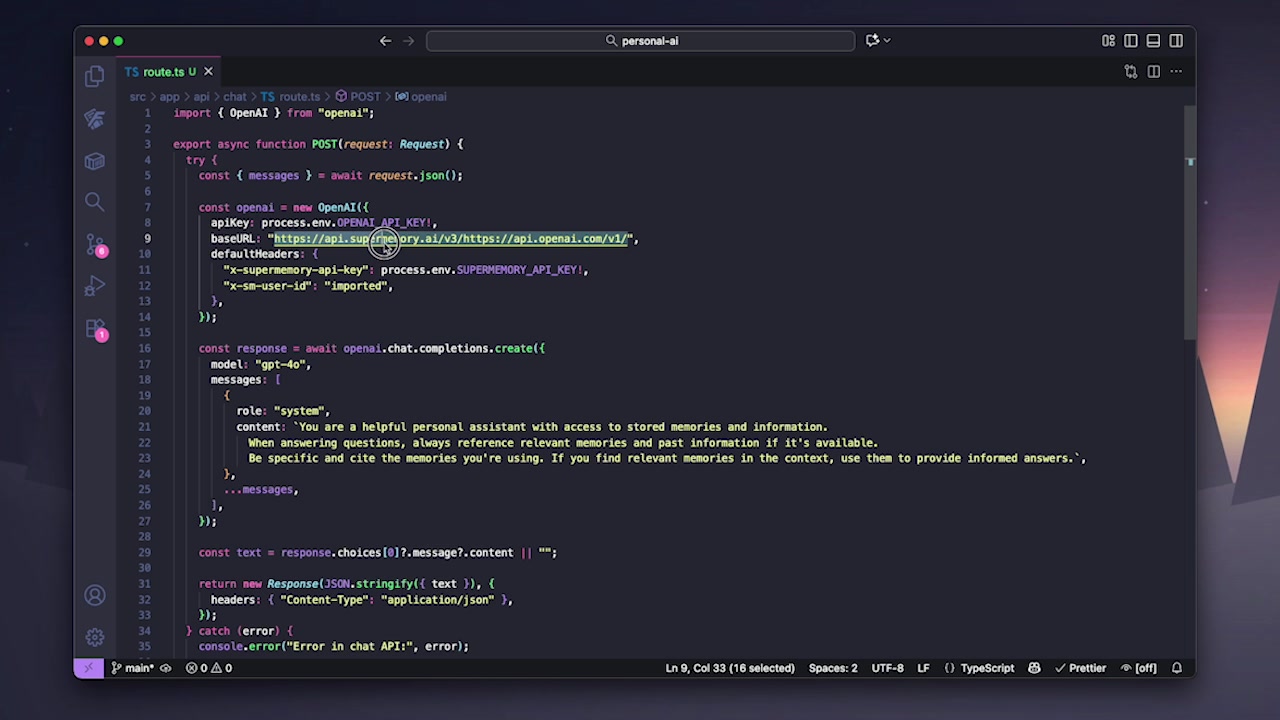
Task: Open the Accounts icon near the bottom sidebar
Action: [94, 595]
